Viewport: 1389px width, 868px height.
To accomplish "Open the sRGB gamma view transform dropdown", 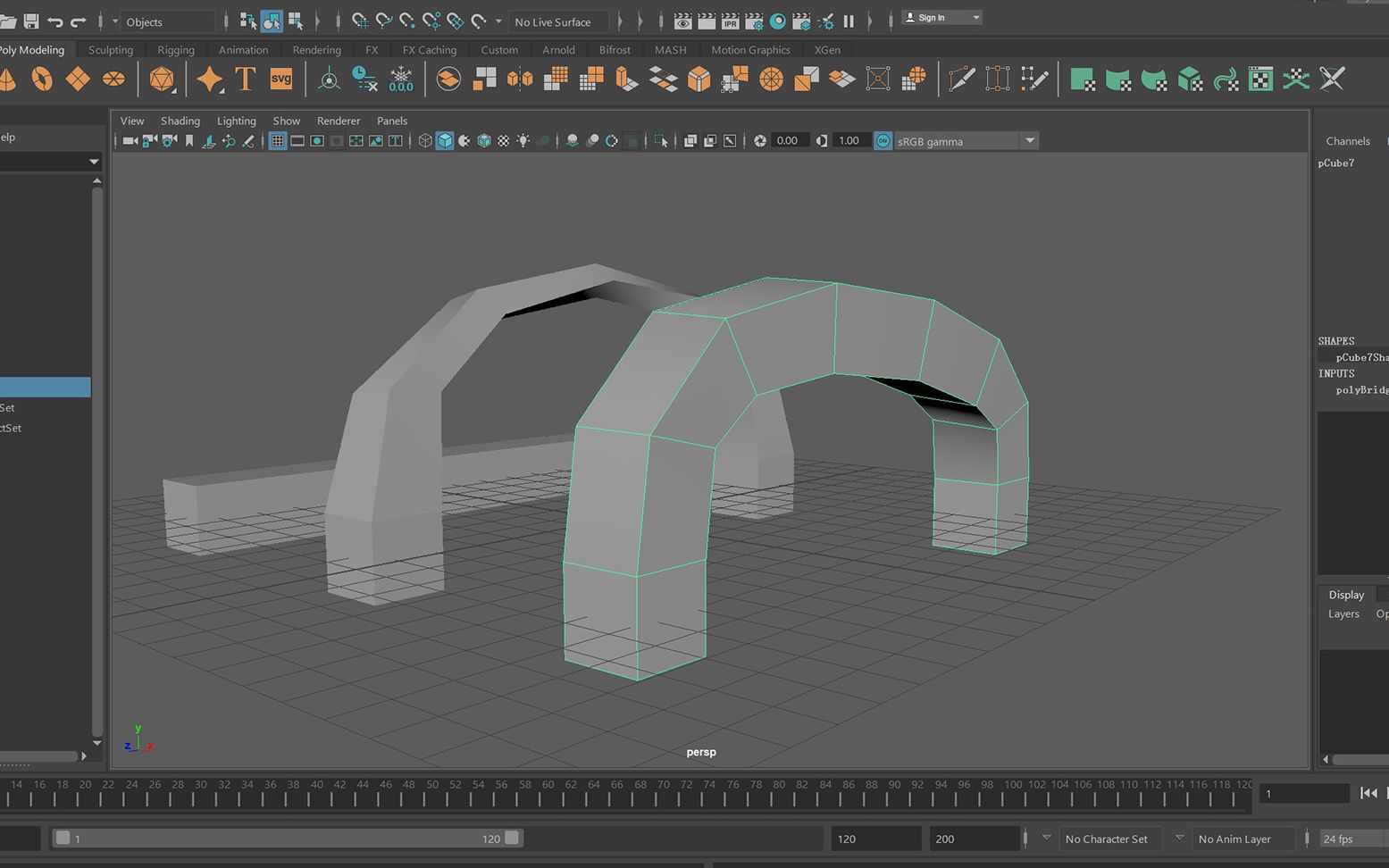I will [1029, 141].
